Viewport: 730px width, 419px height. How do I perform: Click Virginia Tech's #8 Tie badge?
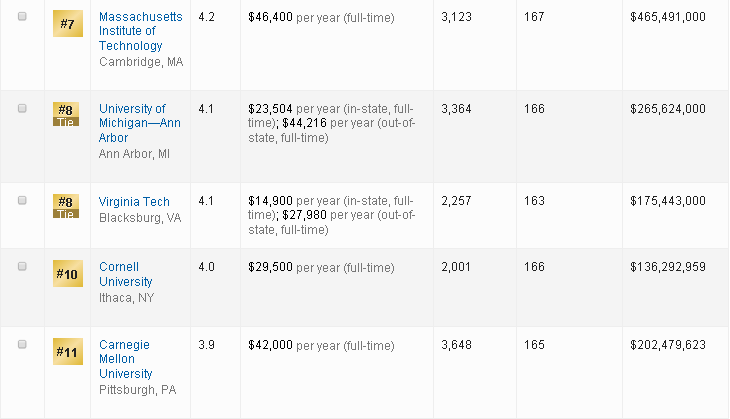pyautogui.click(x=65, y=206)
